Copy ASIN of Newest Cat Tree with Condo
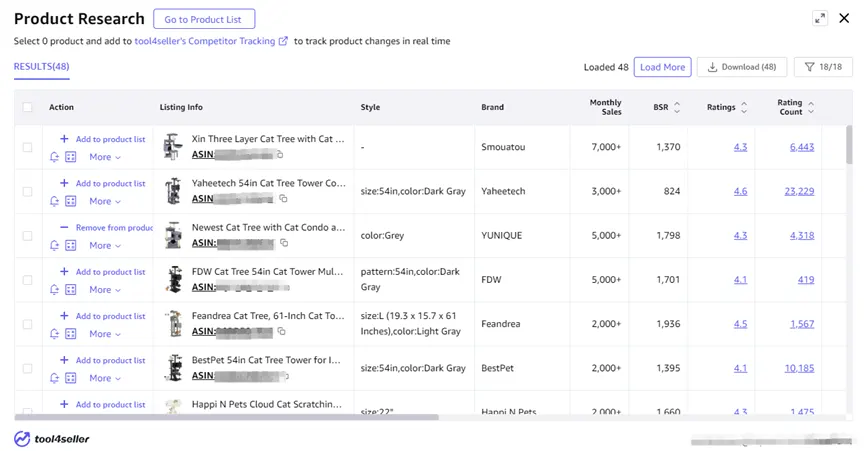The width and height of the screenshot is (865, 451). click(x=284, y=243)
